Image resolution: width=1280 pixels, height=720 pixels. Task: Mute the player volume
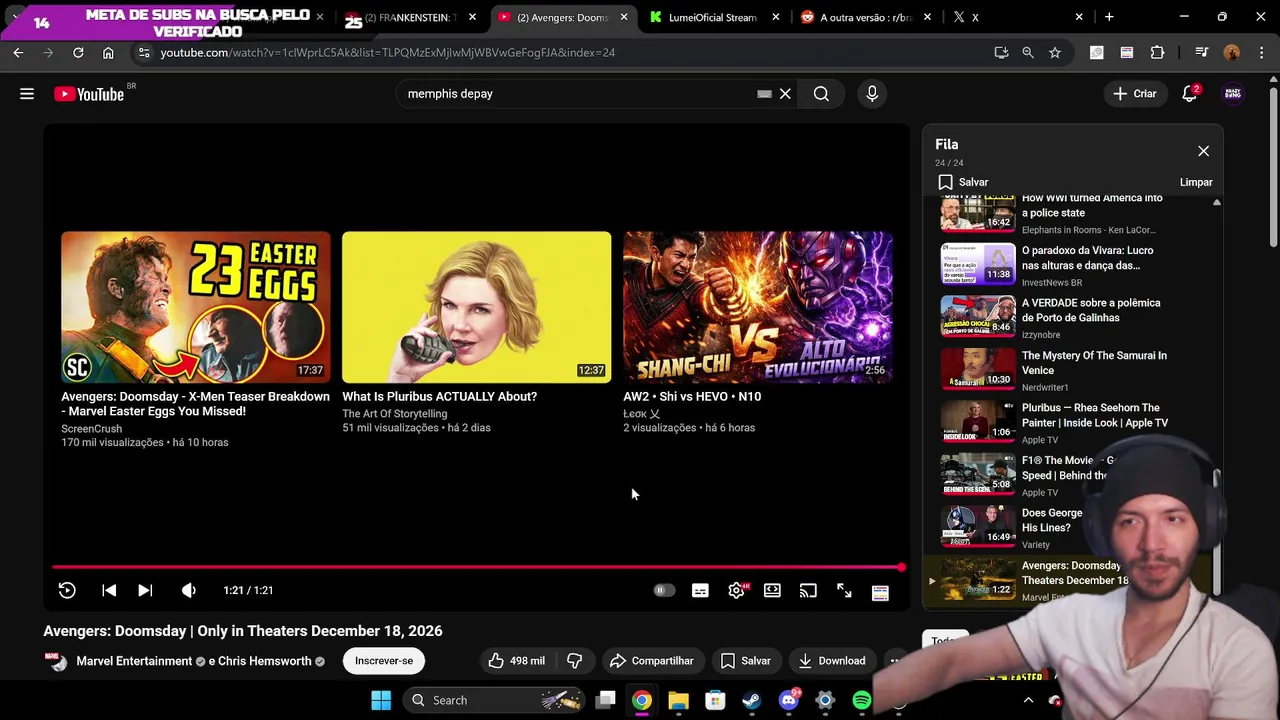(188, 591)
